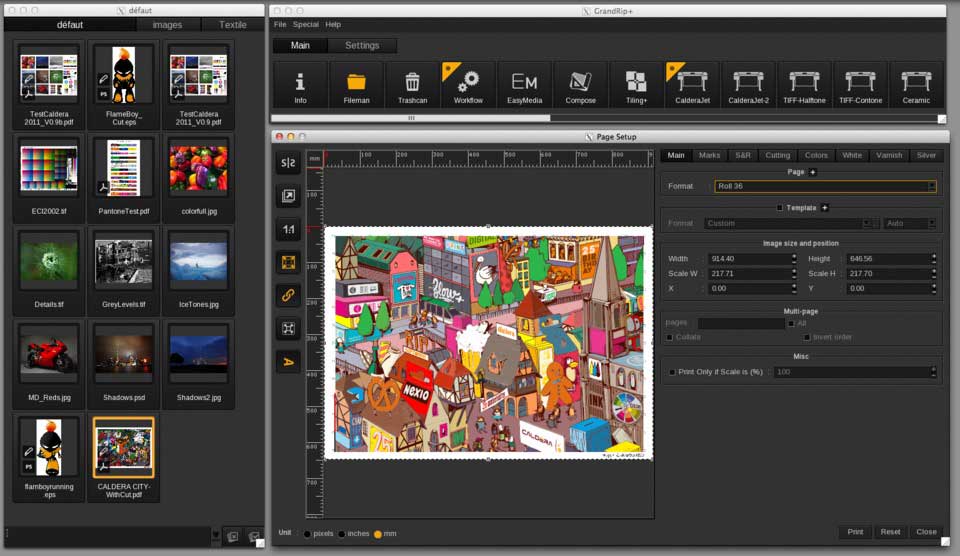Add a template using the plus icon
Image resolution: width=960 pixels, height=556 pixels.
pyautogui.click(x=825, y=208)
